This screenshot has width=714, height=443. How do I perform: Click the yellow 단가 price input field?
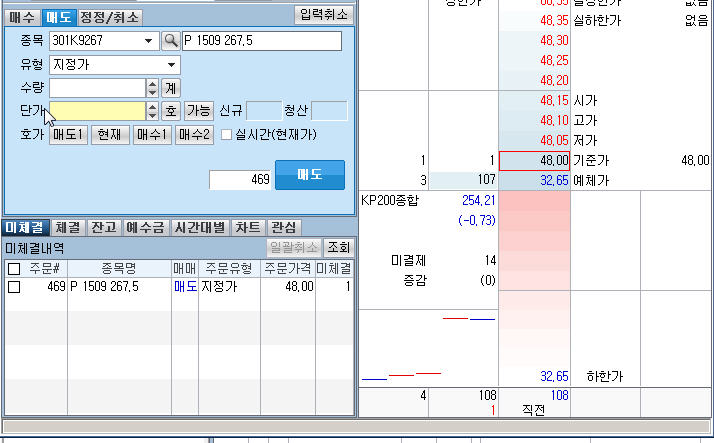point(96,111)
